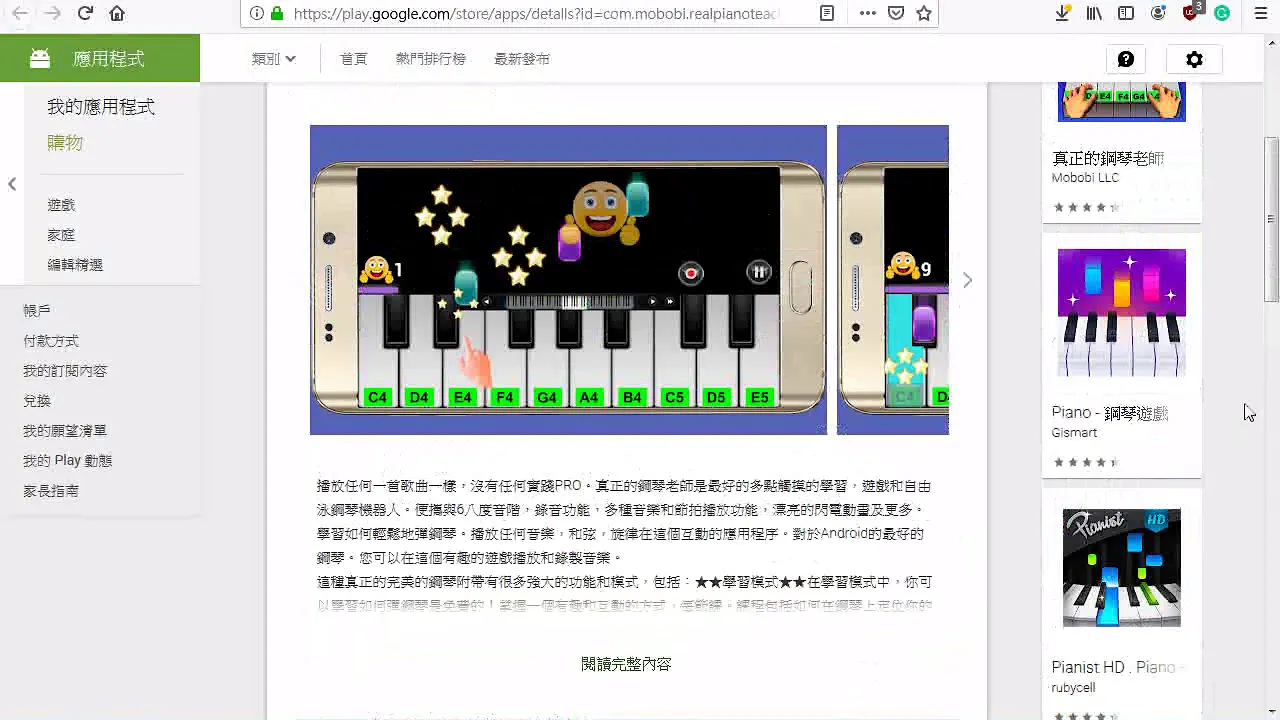Click the page vertical scrollbar thumb

tap(1272, 219)
